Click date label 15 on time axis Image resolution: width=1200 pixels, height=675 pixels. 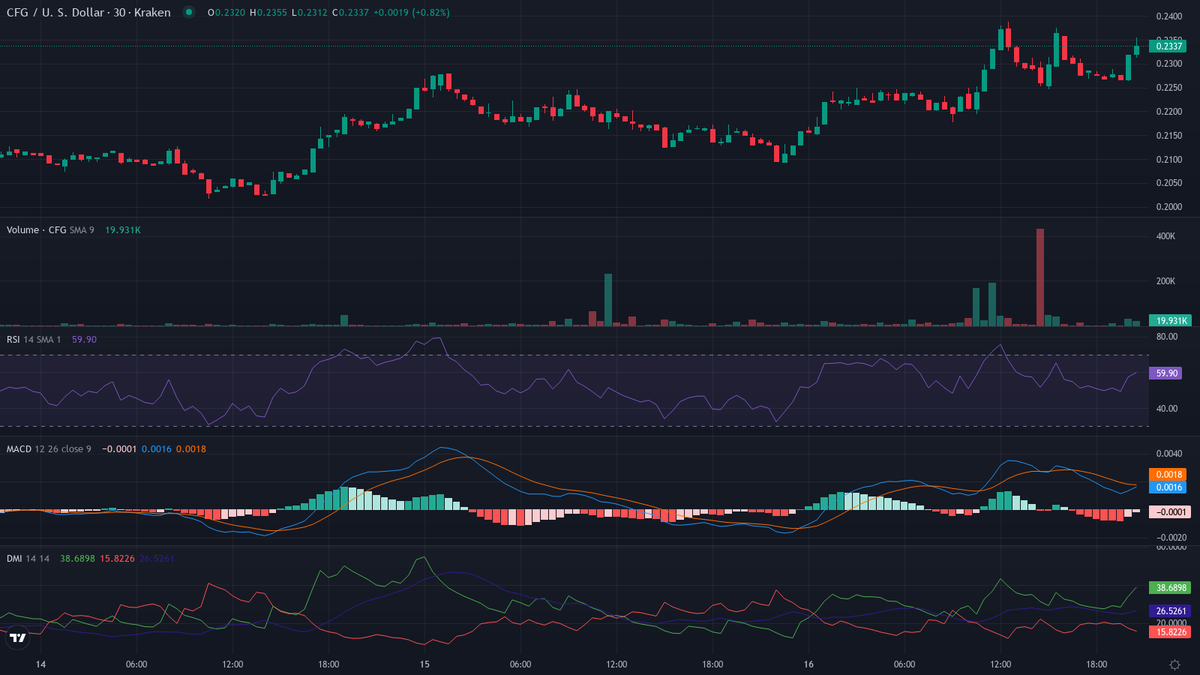tap(425, 664)
